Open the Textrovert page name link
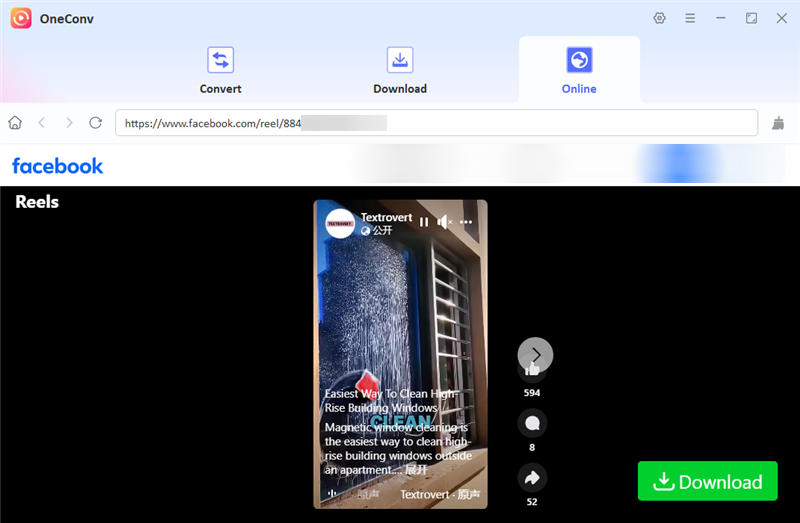 click(386, 217)
